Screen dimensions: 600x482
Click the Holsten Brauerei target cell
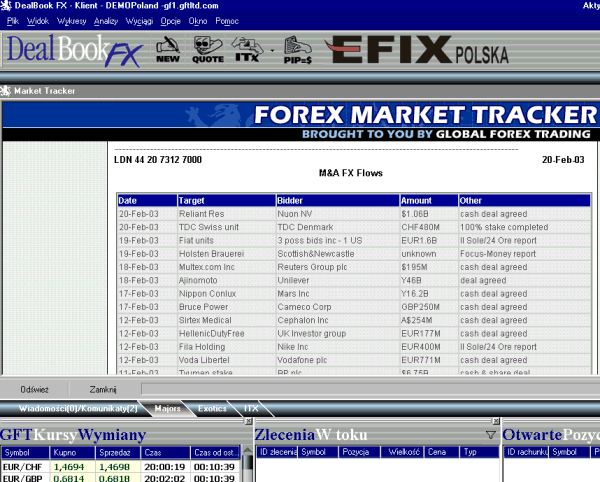tap(227, 254)
